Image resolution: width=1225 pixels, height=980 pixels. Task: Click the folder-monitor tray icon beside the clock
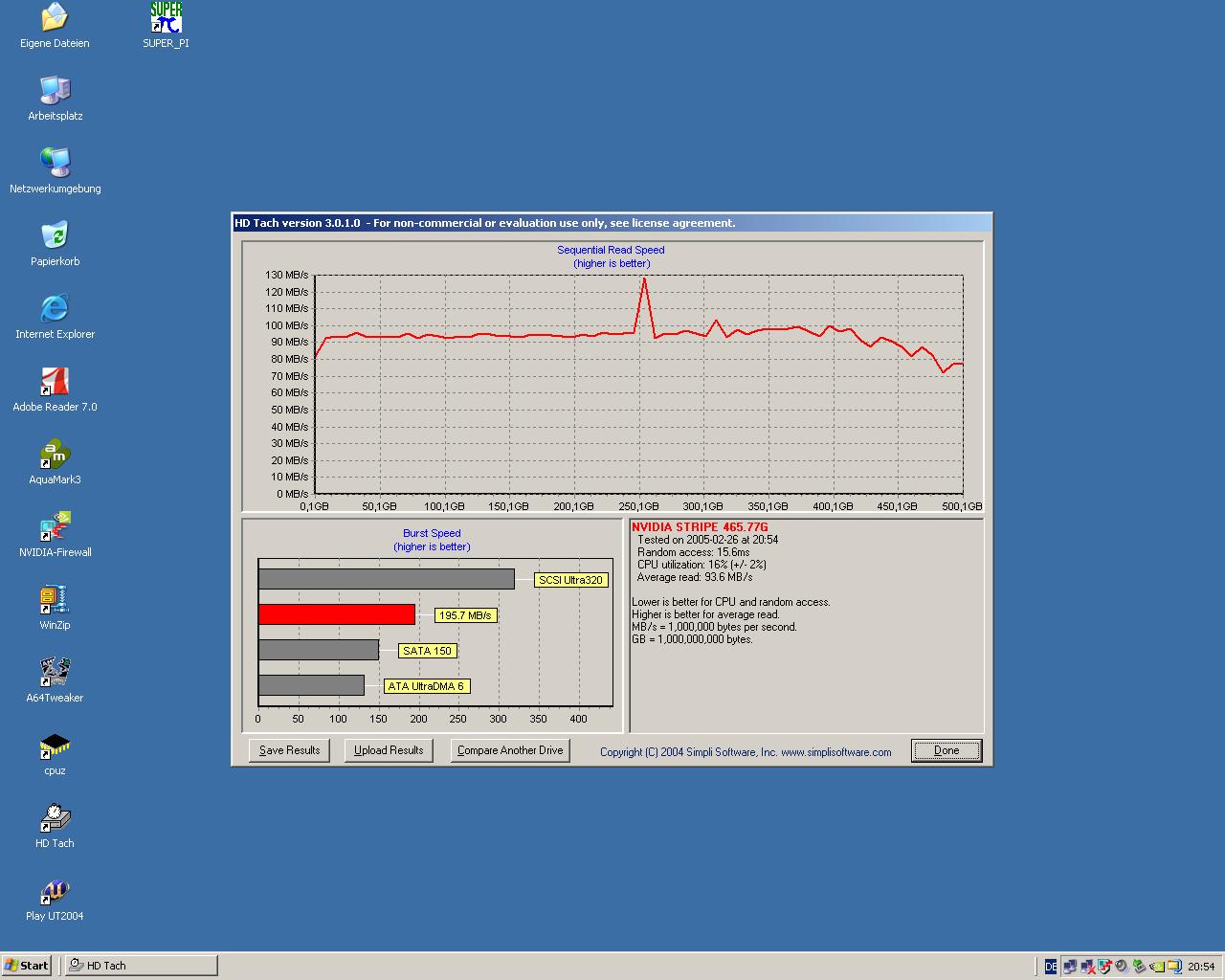click(x=1174, y=967)
